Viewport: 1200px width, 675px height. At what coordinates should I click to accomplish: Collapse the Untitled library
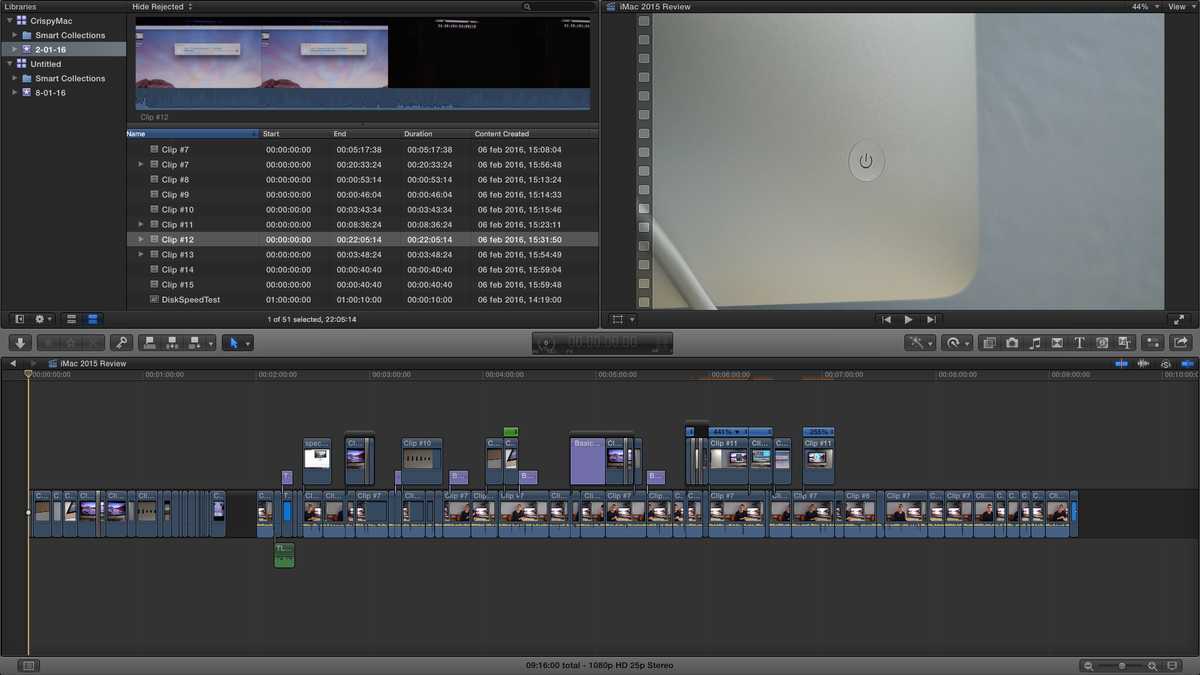(9, 64)
